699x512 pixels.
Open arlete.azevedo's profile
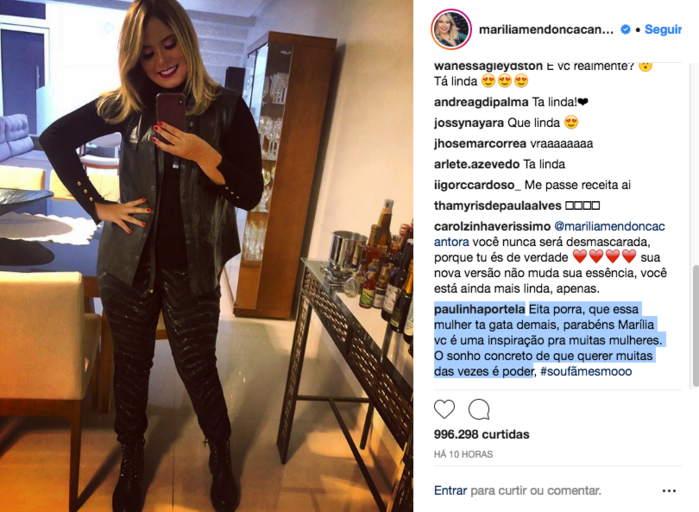(477, 164)
